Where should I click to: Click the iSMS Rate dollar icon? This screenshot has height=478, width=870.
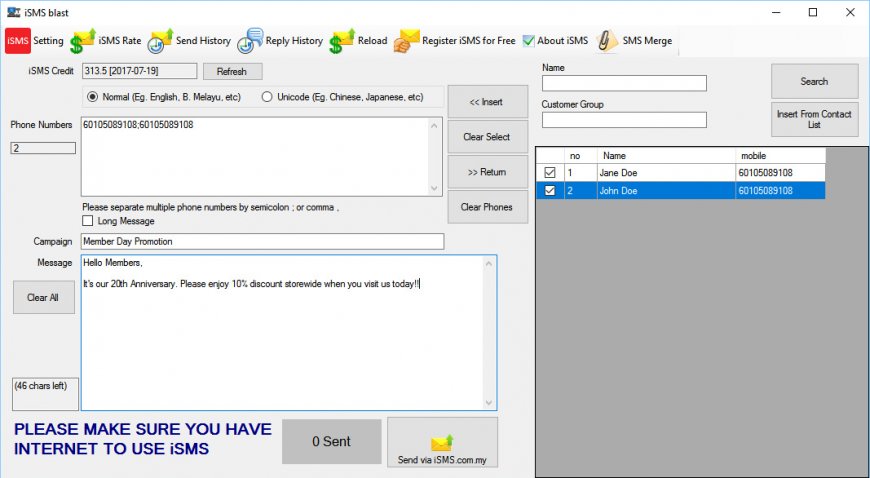[83, 41]
